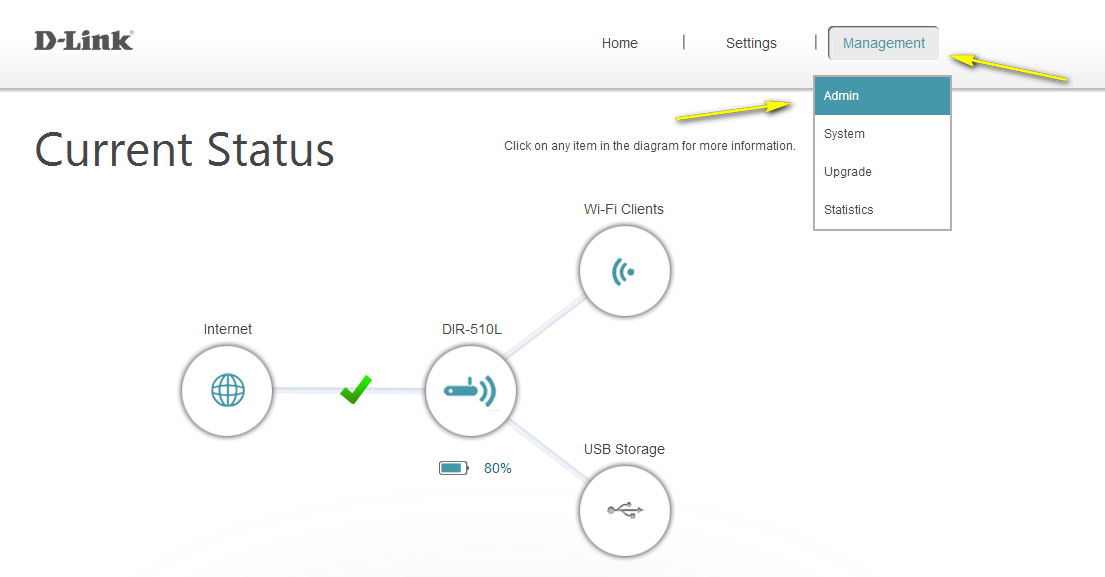Screen dimensions: 1105x577
Task: Open the Settings navigation item
Action: (x=751, y=43)
